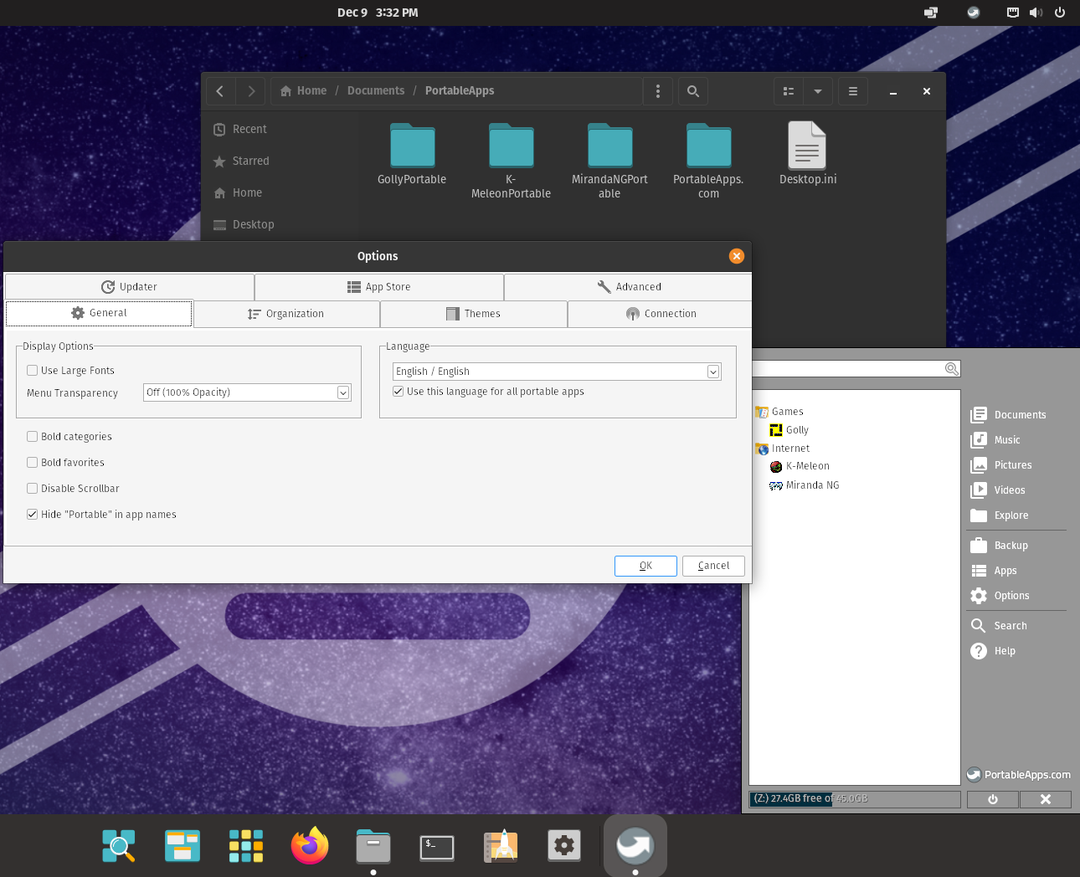Open view options dropdown in file manager

click(817, 91)
